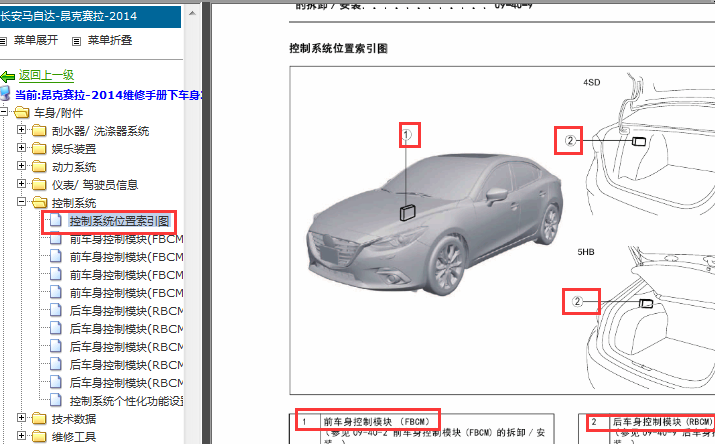Click the page icon of 控制系统位置索引图
This screenshot has width=715, height=444.
[56, 221]
